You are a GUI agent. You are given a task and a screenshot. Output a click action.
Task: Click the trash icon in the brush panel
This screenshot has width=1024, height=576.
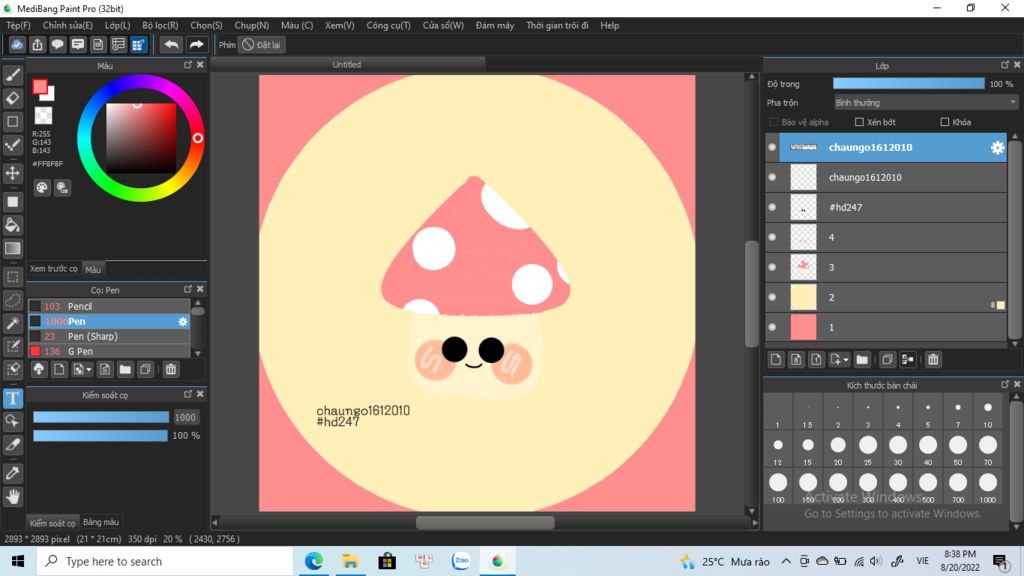[x=170, y=370]
